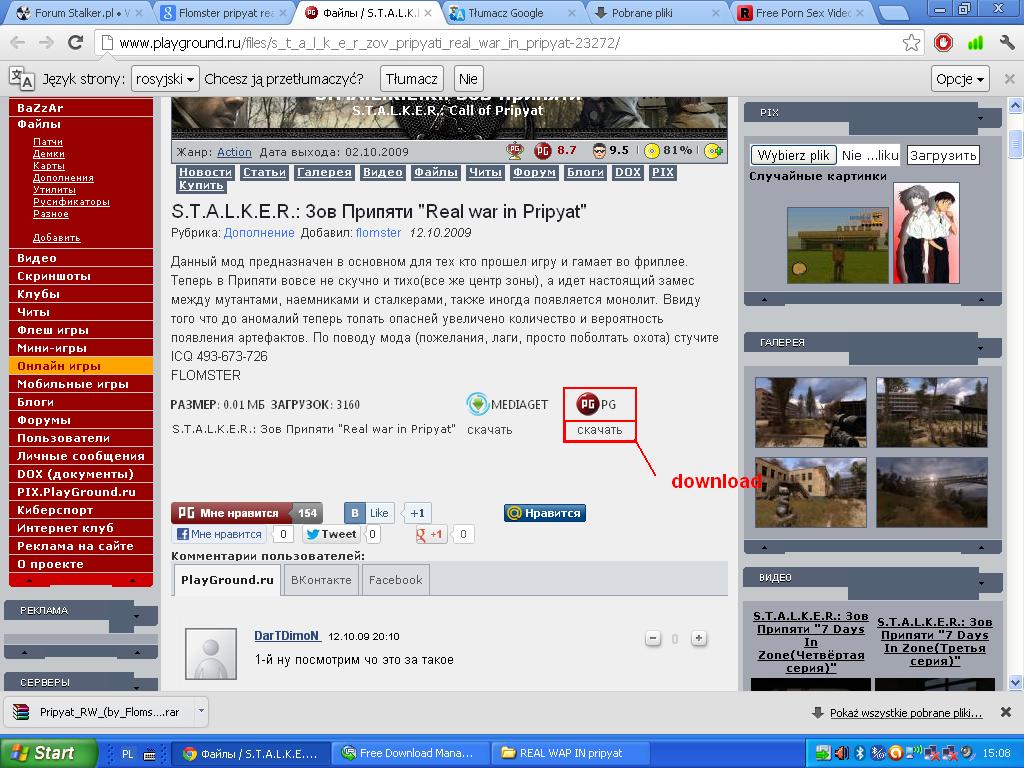Close the downloads shelf

coord(1006,712)
